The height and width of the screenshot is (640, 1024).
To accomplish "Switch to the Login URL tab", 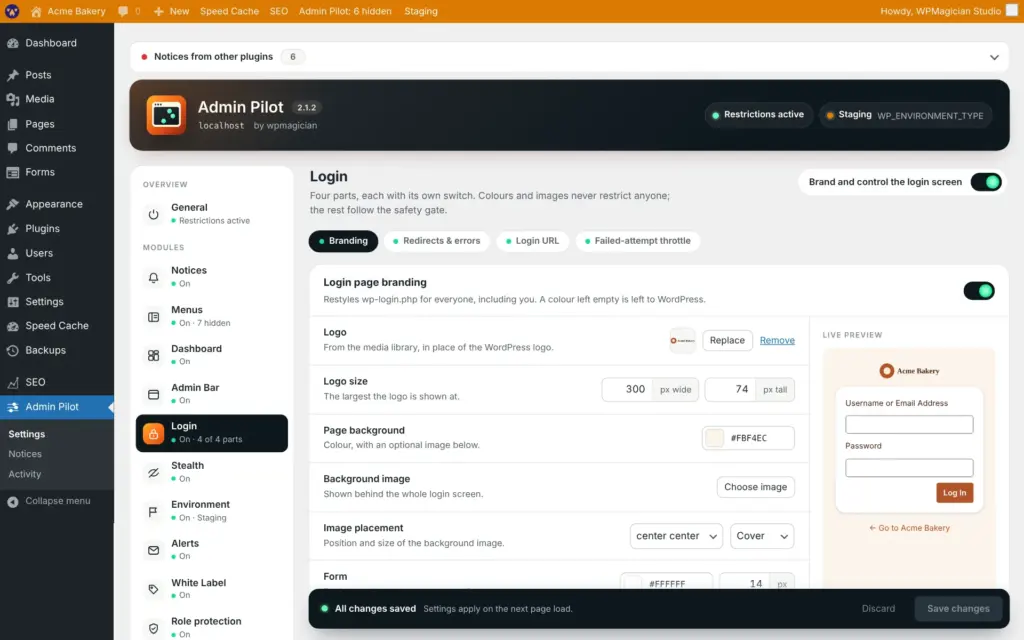I will (x=532, y=241).
